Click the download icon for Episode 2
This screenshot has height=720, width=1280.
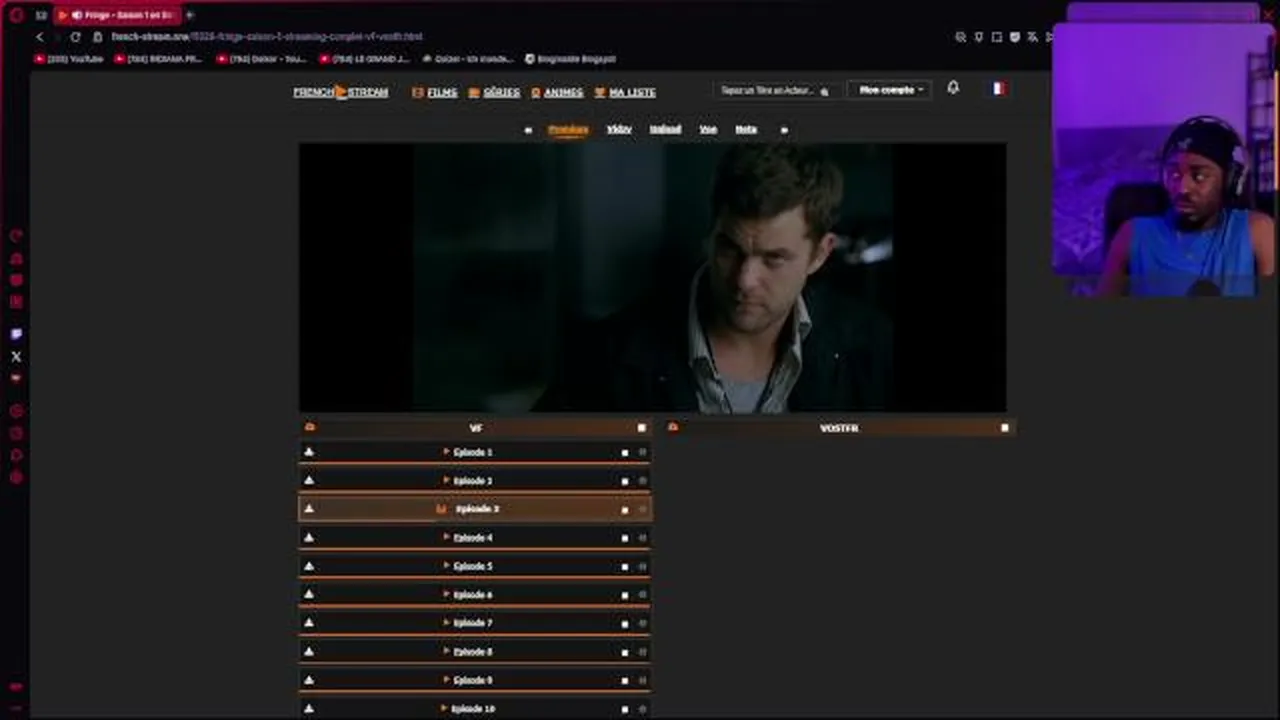(x=309, y=480)
